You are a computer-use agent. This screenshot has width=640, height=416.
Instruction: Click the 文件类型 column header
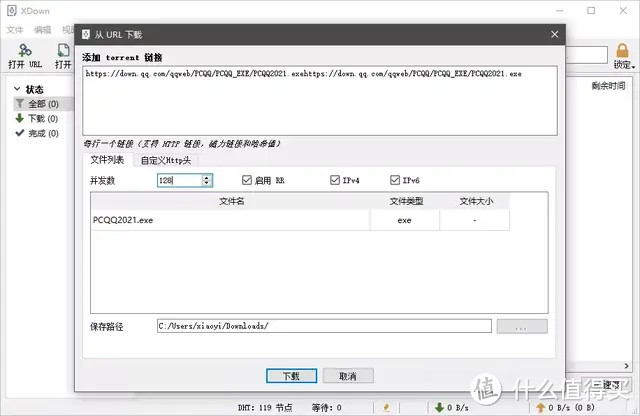tap(406, 201)
